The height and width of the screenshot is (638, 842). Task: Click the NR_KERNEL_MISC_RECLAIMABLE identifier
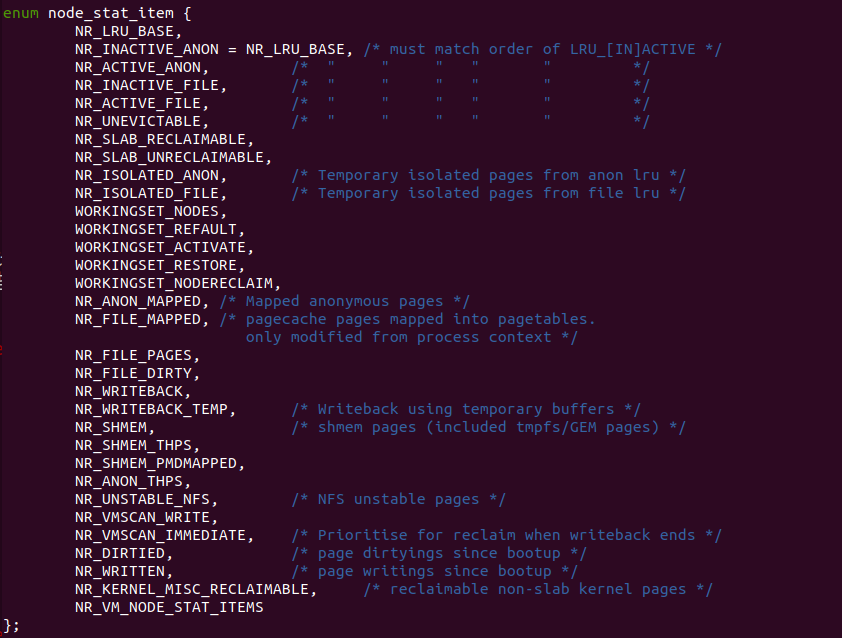[x=196, y=589]
